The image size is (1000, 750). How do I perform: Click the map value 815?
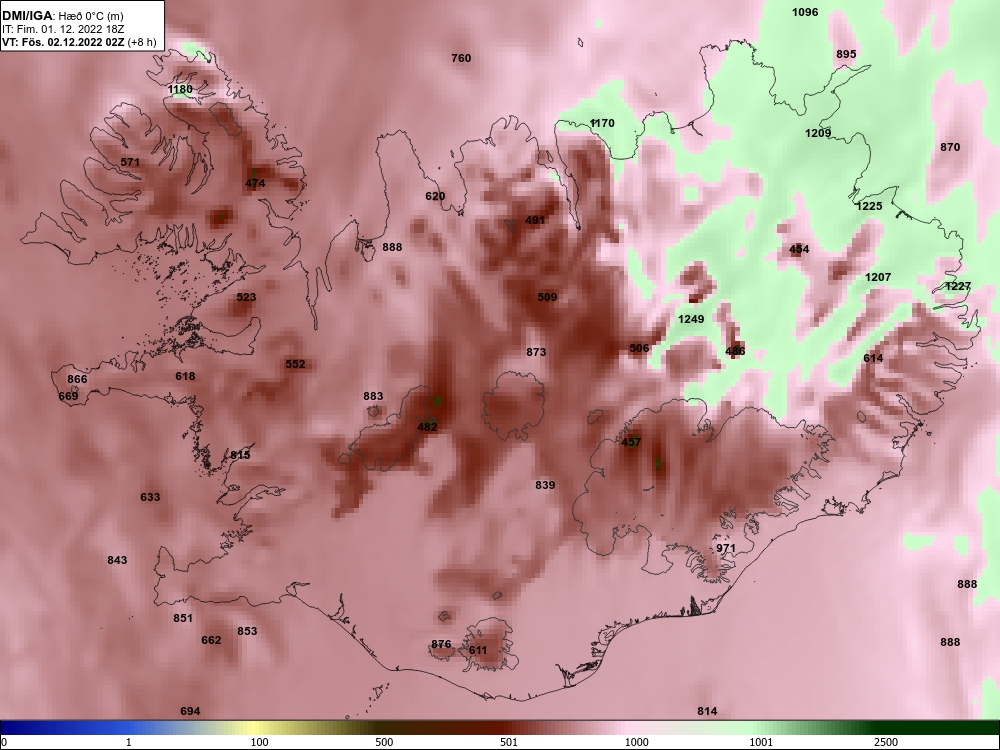pyautogui.click(x=240, y=455)
